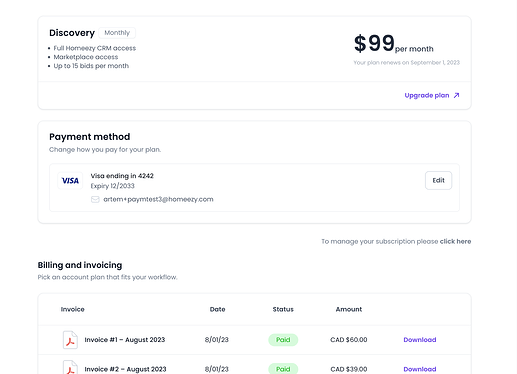Follow the 'click here' subscription link
Viewport: 517px width, 374px height.
[455, 241]
